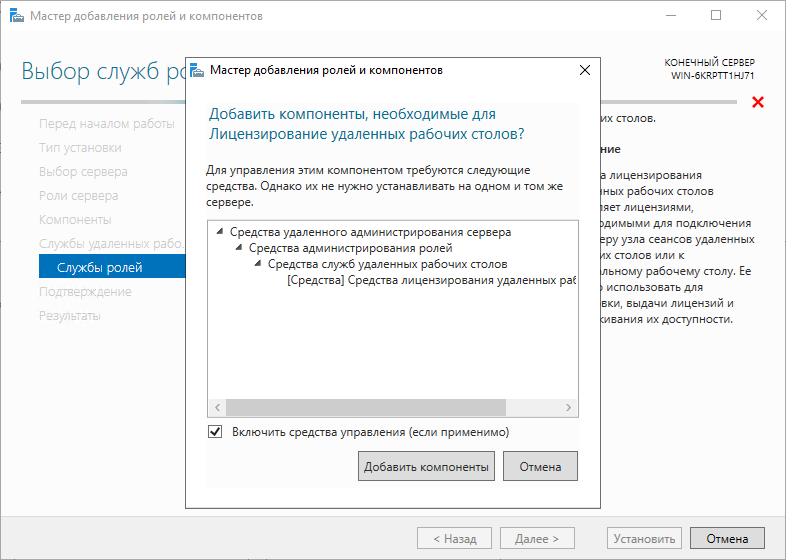Image resolution: width=786 pixels, height=560 pixels.
Task: Click the 'Средства служб удаленных рабочих столов' label
Action: (x=387, y=264)
